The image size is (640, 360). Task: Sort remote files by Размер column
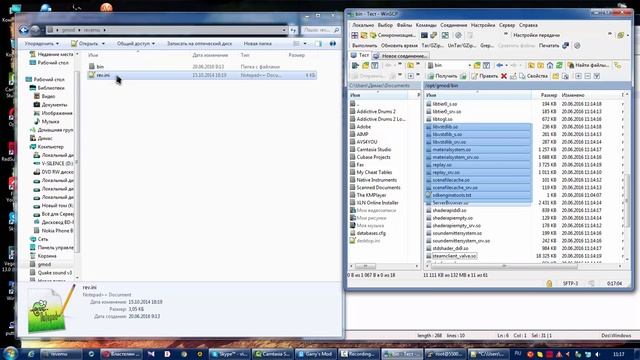[549, 95]
